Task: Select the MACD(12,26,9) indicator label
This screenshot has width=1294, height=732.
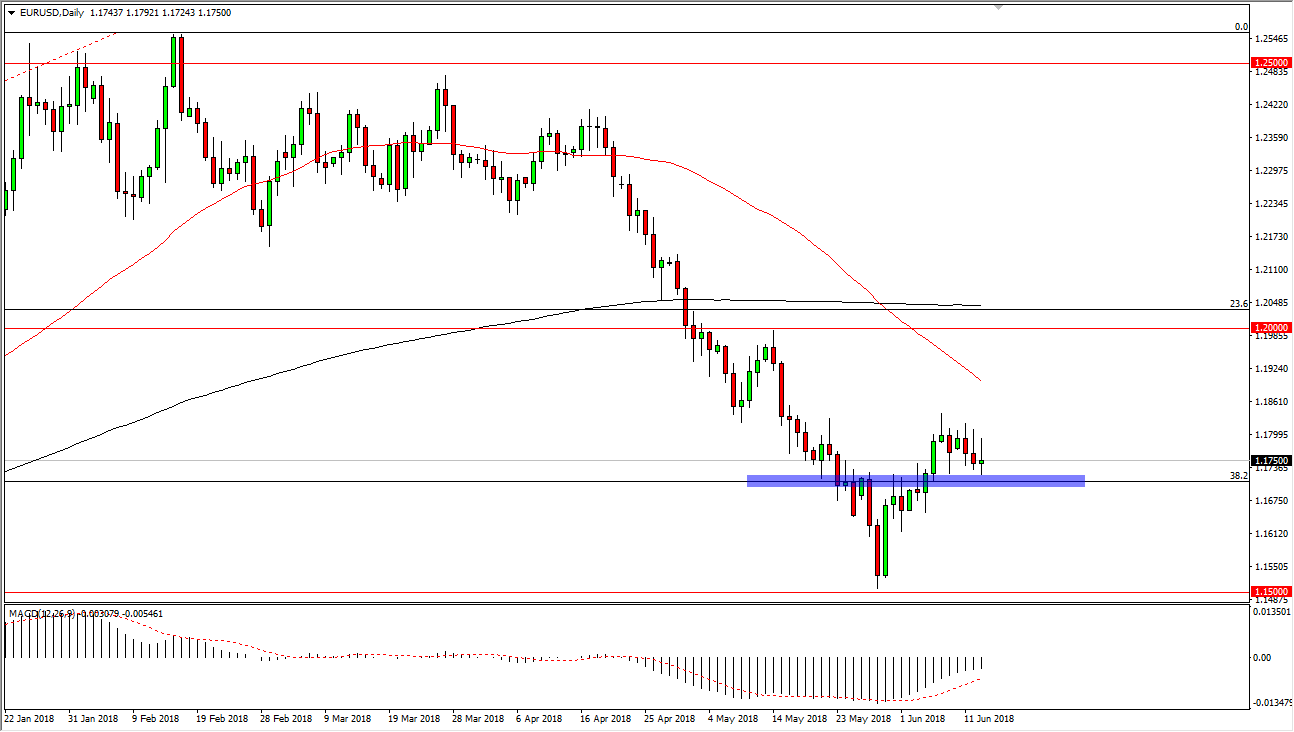Action: click(40, 613)
